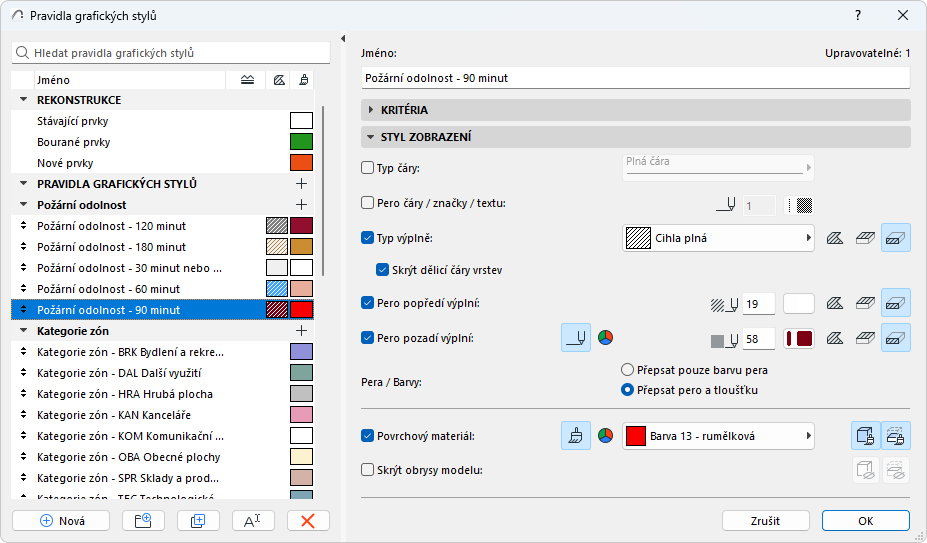Screen dimensions: 927x543
Task: Uncheck the Typ výplně checkbox
Action: tap(368, 238)
